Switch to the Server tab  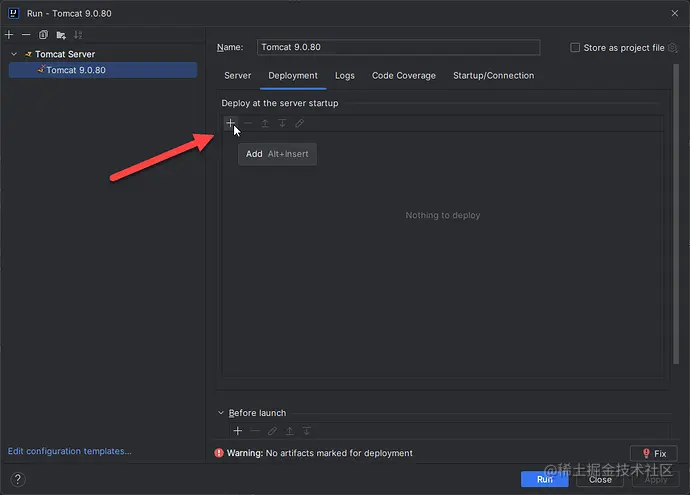click(238, 76)
